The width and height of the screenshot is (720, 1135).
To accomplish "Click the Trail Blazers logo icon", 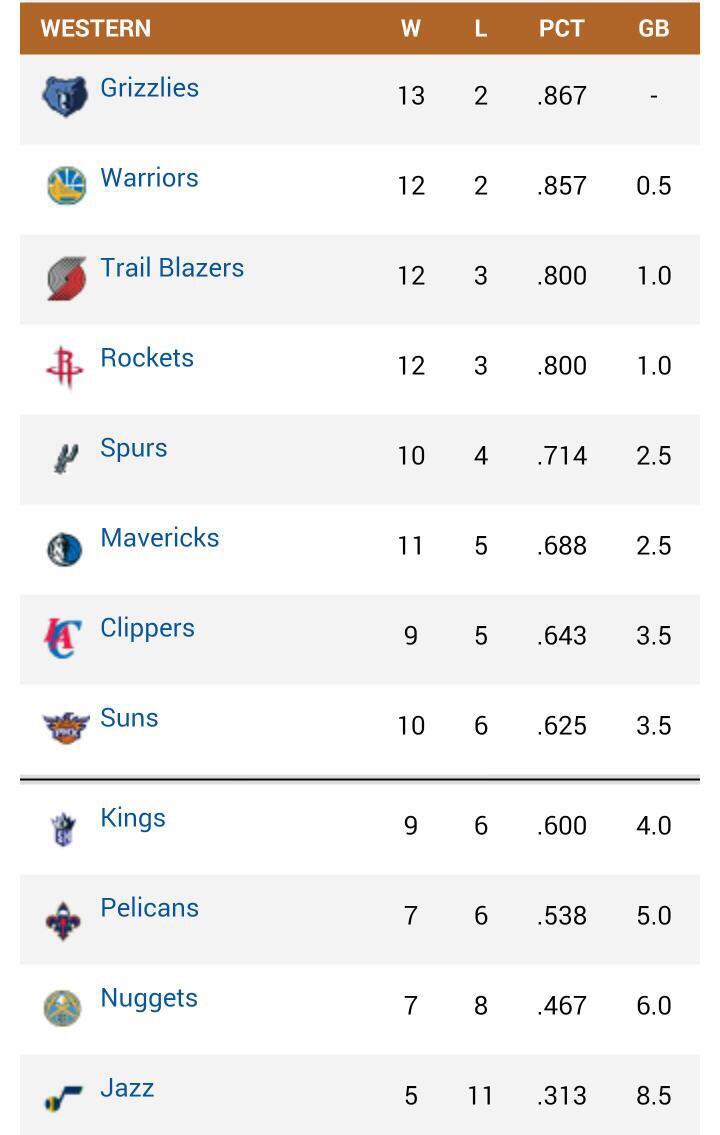I will (x=66, y=277).
